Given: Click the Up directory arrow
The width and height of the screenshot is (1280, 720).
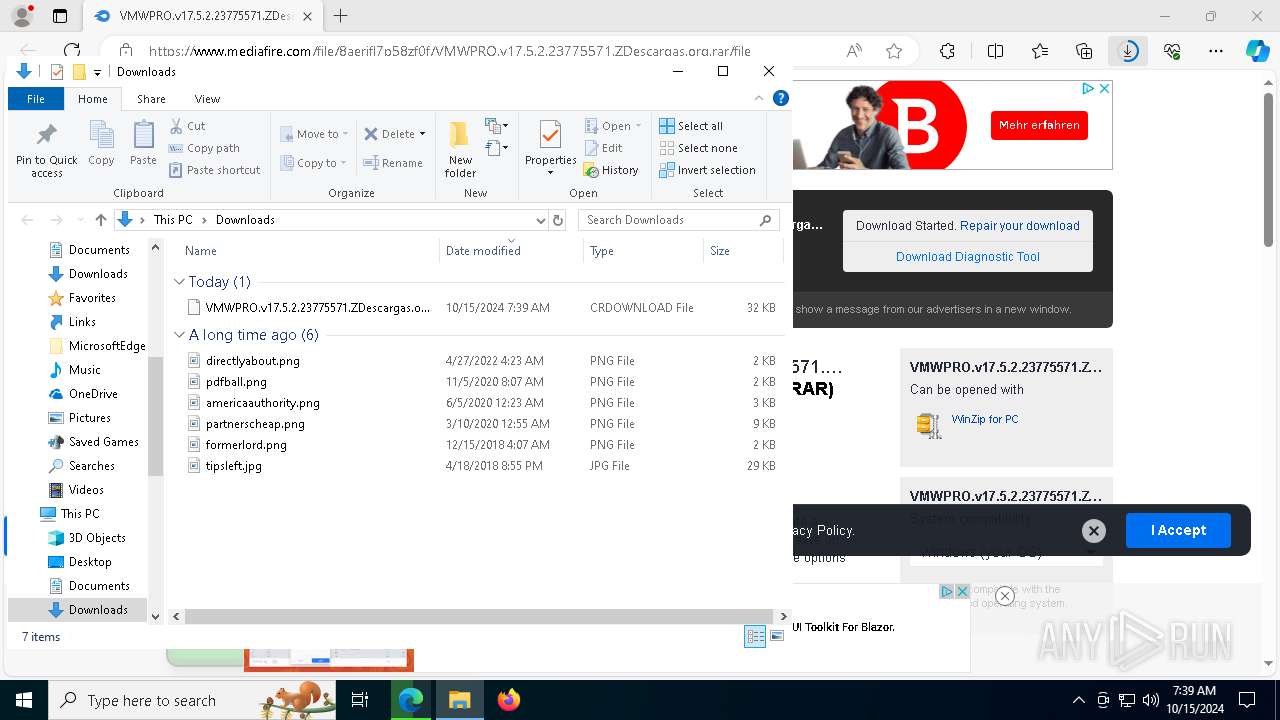Looking at the screenshot, I should tap(100, 220).
